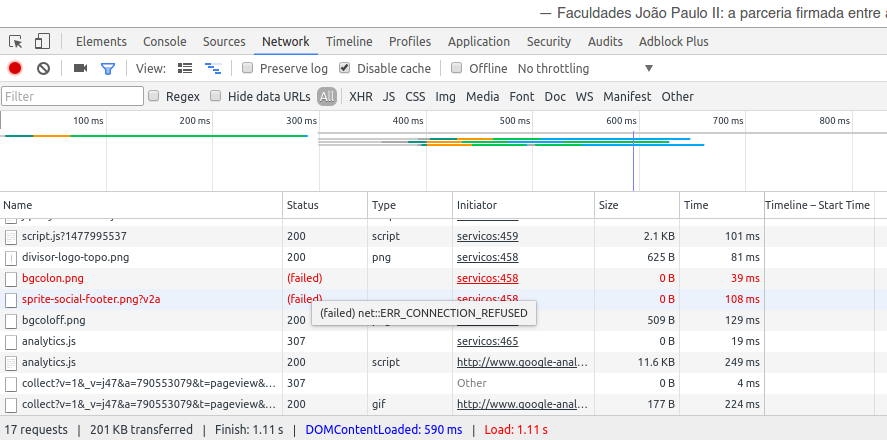Viewport: 887px width, 440px height.
Task: Click the script.js?1477995537 file icon
Action: tap(11, 236)
